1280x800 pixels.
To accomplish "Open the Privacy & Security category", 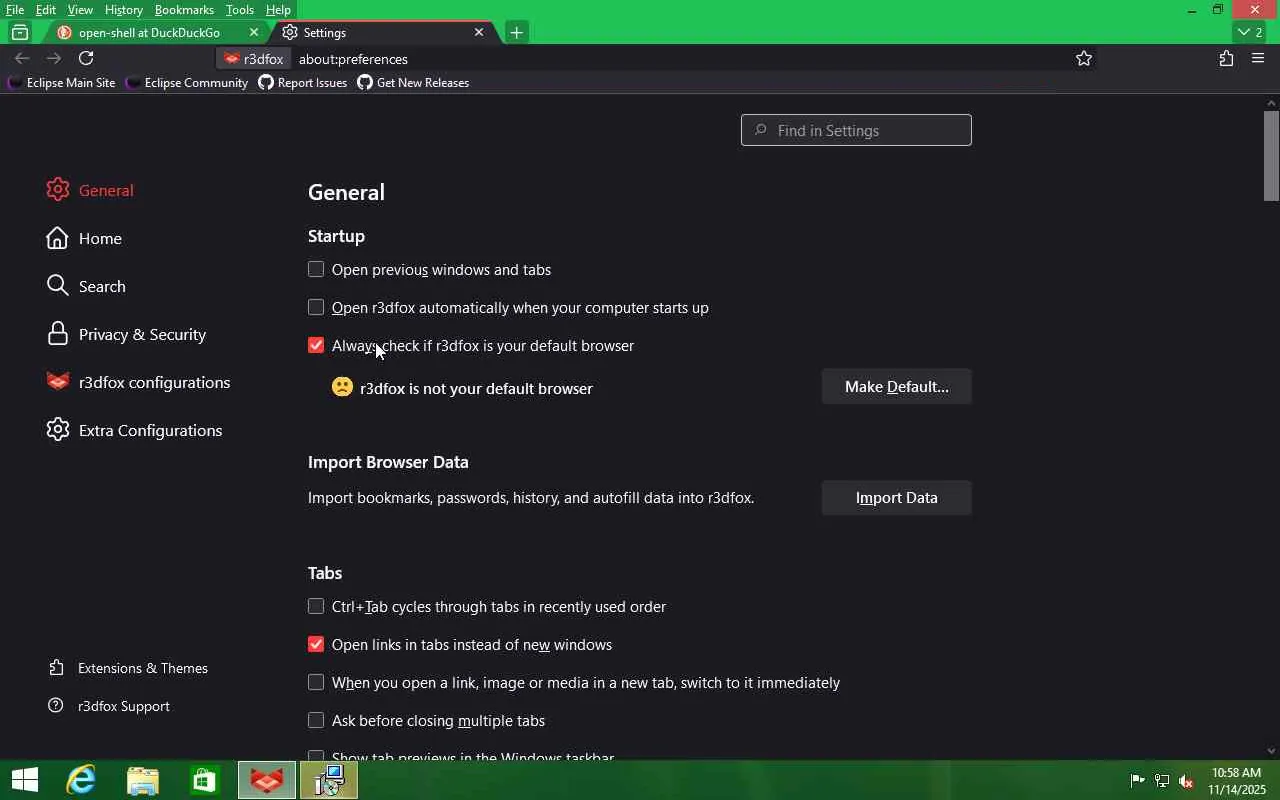I will tap(127, 335).
